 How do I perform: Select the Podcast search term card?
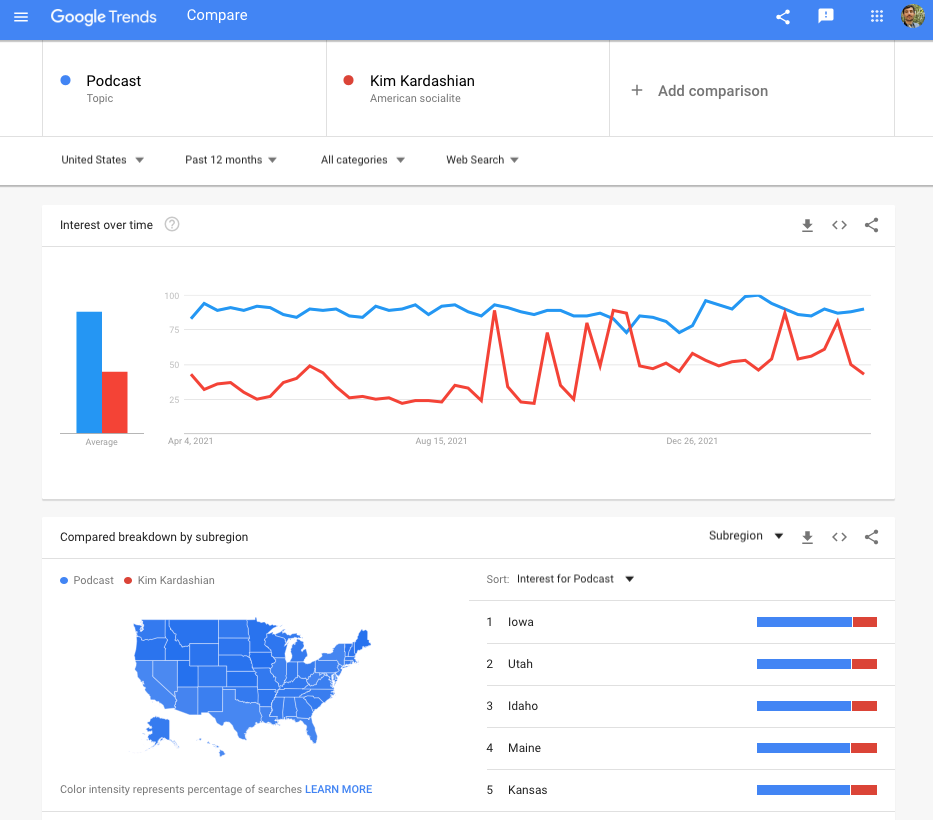pos(184,89)
